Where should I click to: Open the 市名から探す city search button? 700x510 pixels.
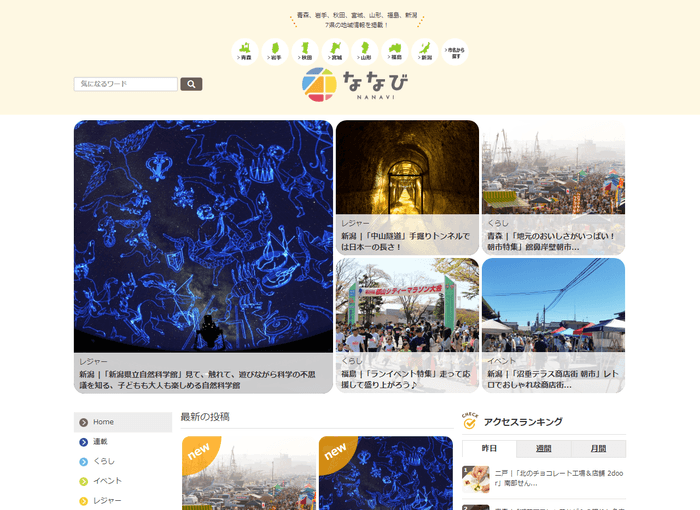[455, 52]
